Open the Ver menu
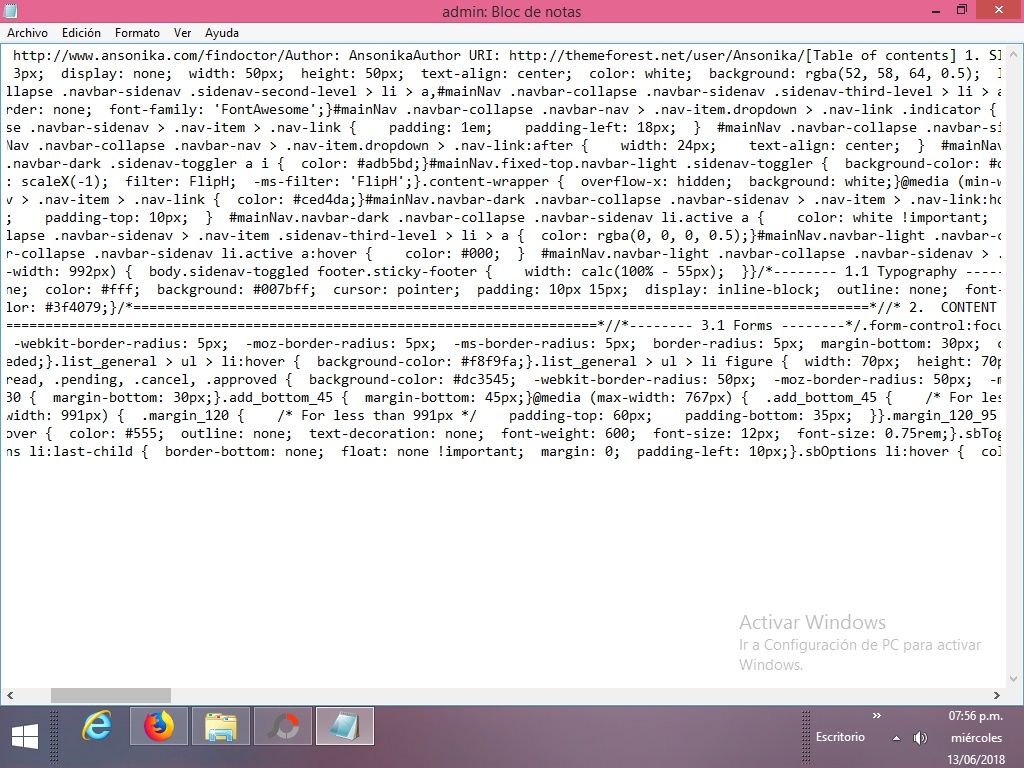 point(182,33)
